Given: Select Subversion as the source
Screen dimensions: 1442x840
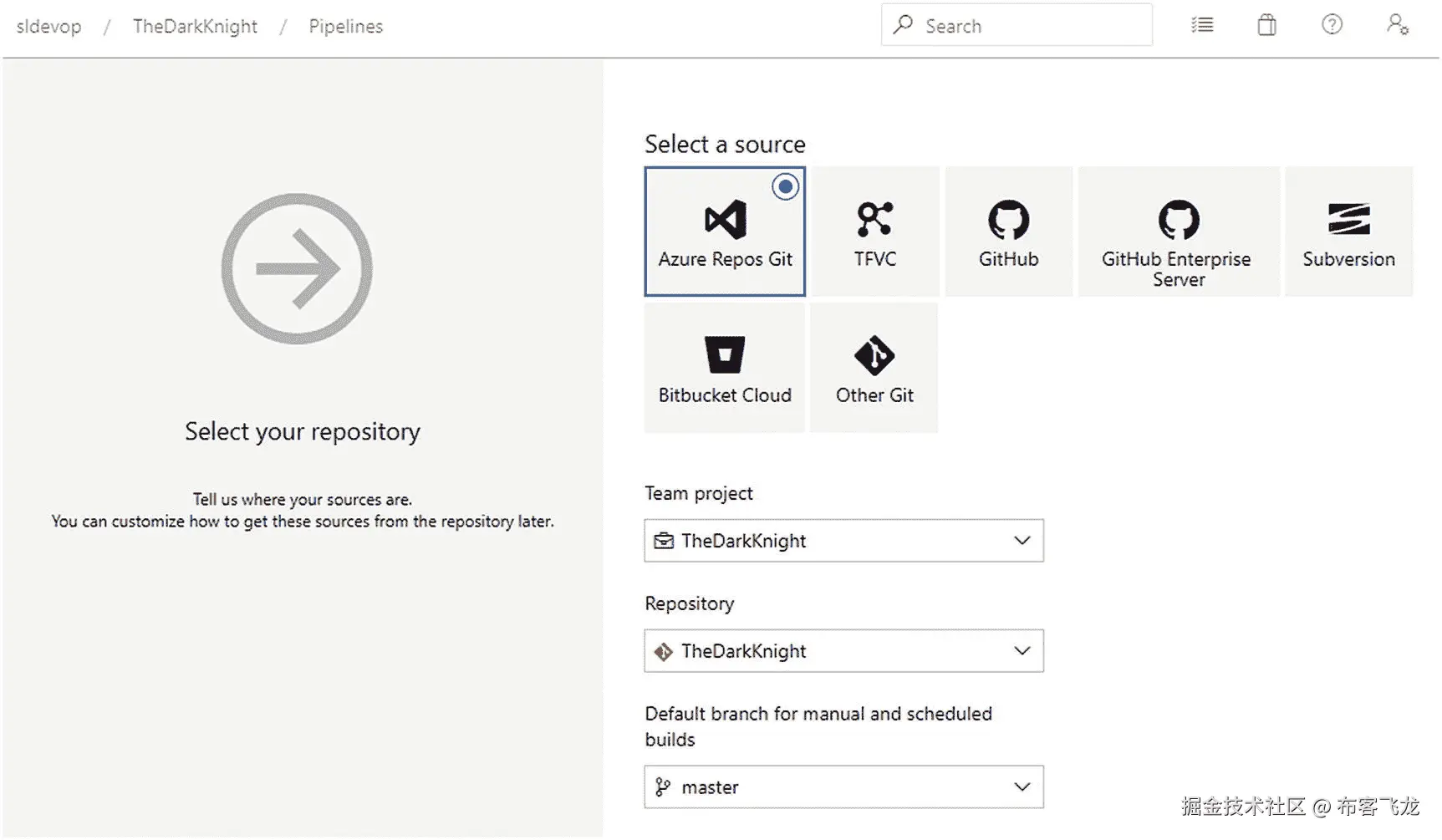Looking at the screenshot, I should tap(1348, 220).
